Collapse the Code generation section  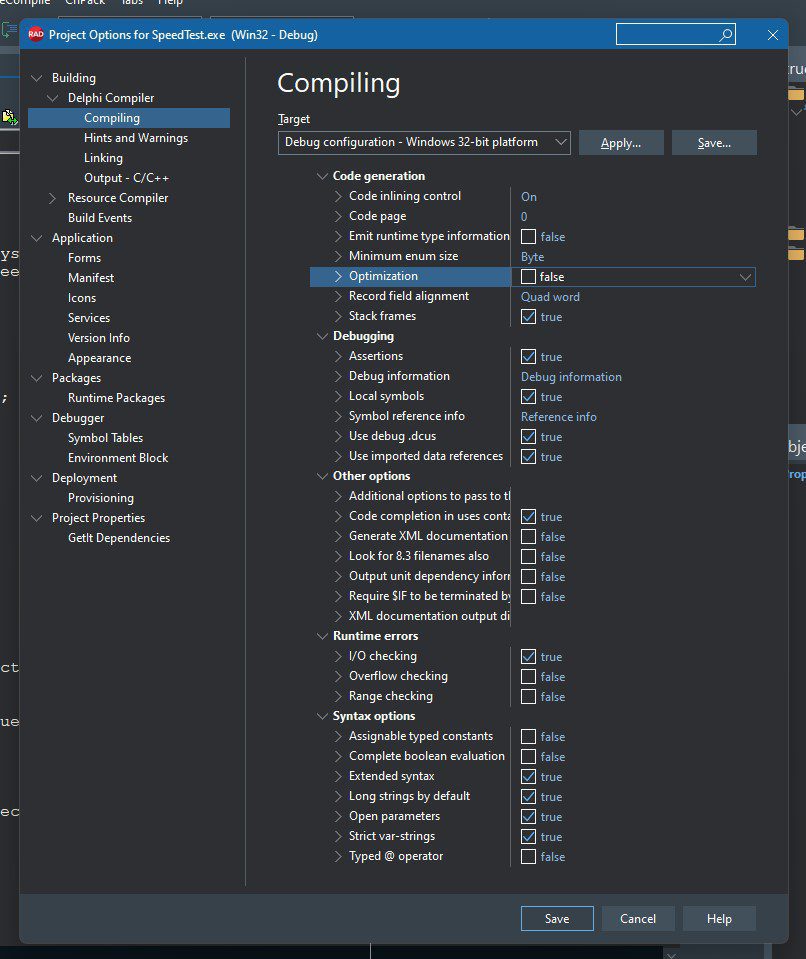coord(322,176)
